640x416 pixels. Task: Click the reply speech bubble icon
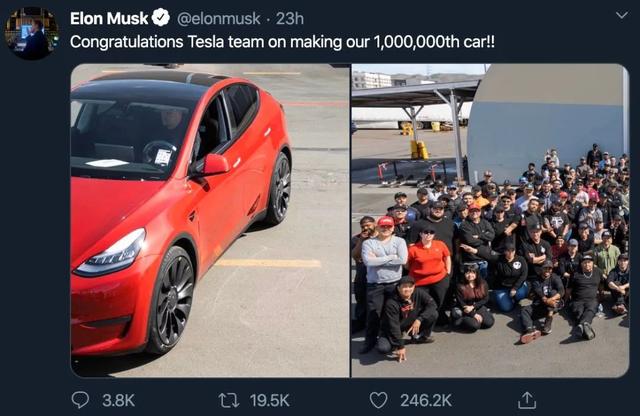[x=80, y=400]
